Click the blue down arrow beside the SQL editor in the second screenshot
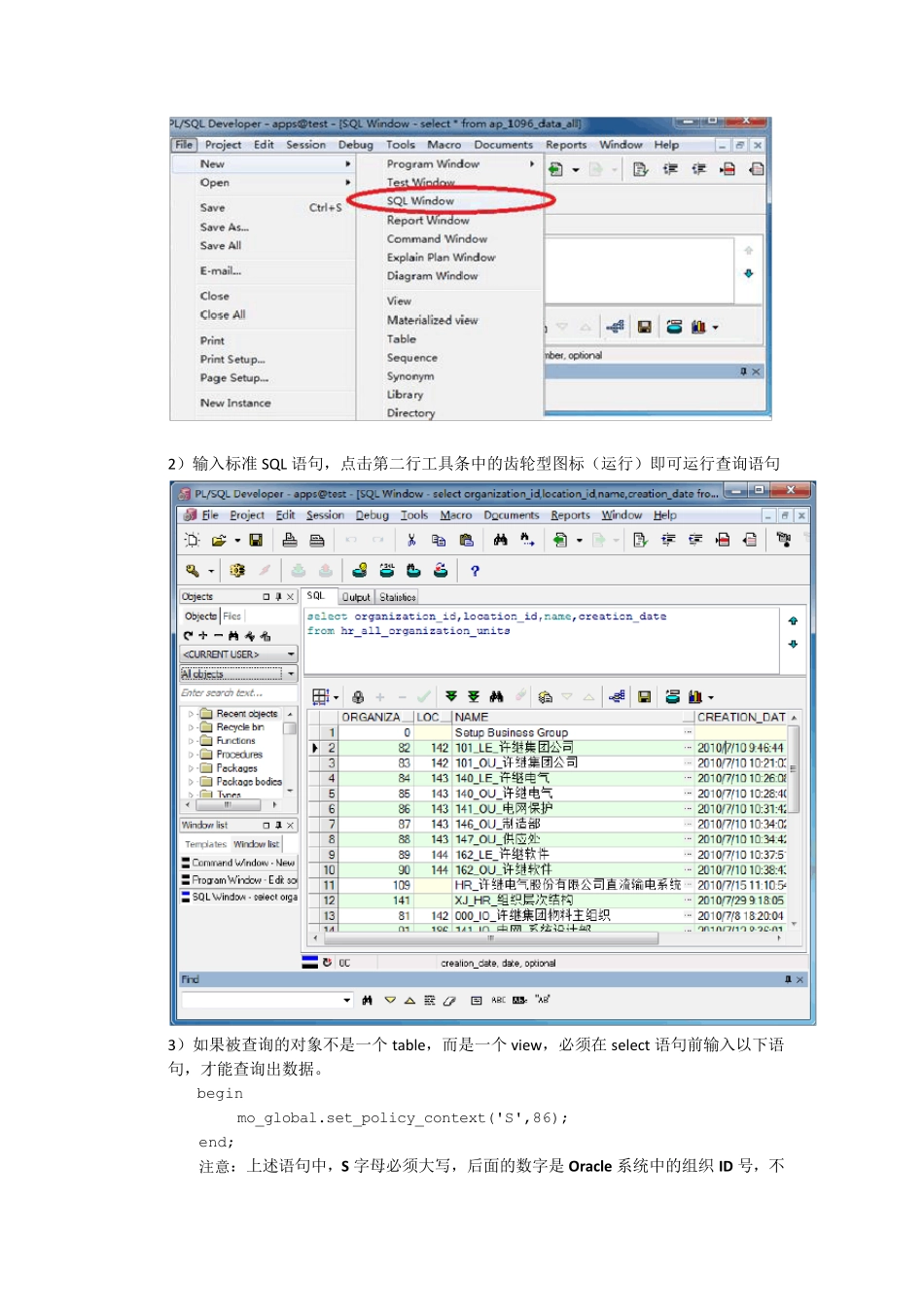This screenshot has width=924, height=1307. (793, 644)
